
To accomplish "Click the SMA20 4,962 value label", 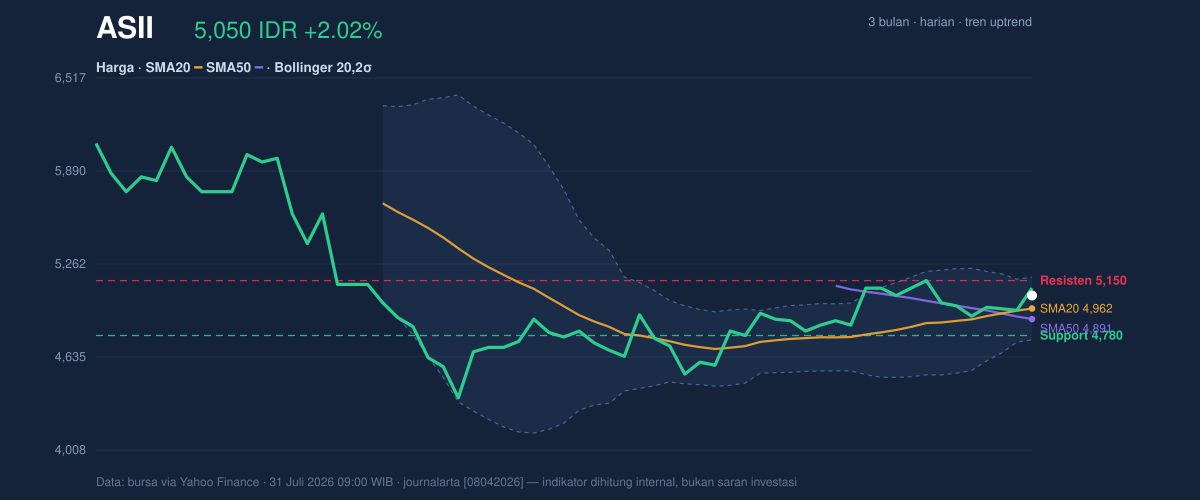I will point(1076,309).
